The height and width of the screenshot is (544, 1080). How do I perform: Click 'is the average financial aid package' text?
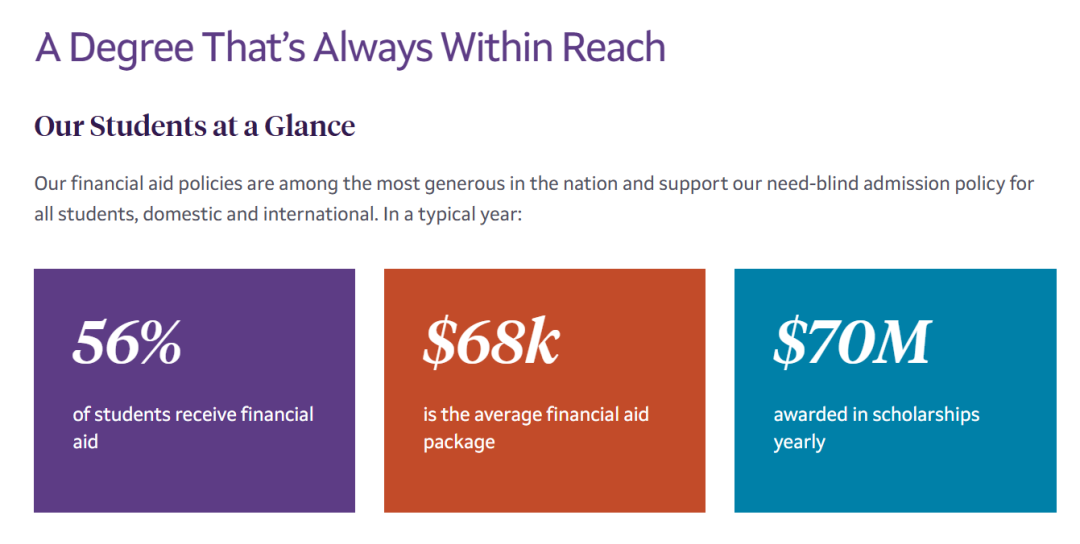coord(536,428)
